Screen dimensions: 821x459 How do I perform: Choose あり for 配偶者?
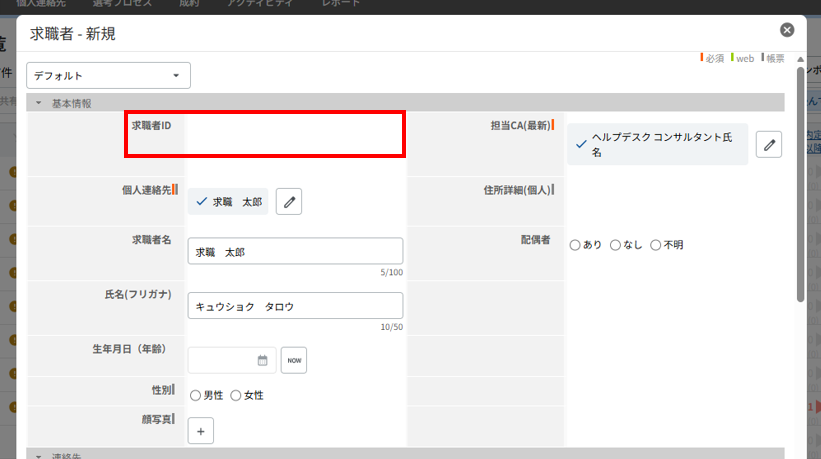coord(576,245)
